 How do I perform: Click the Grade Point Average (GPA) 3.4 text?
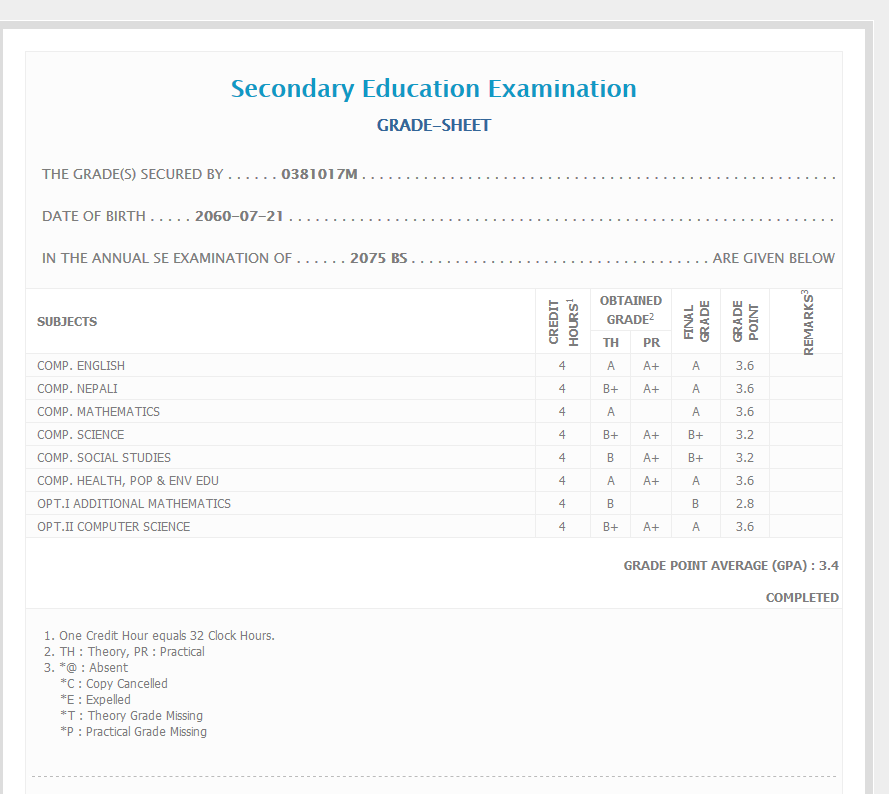[731, 566]
